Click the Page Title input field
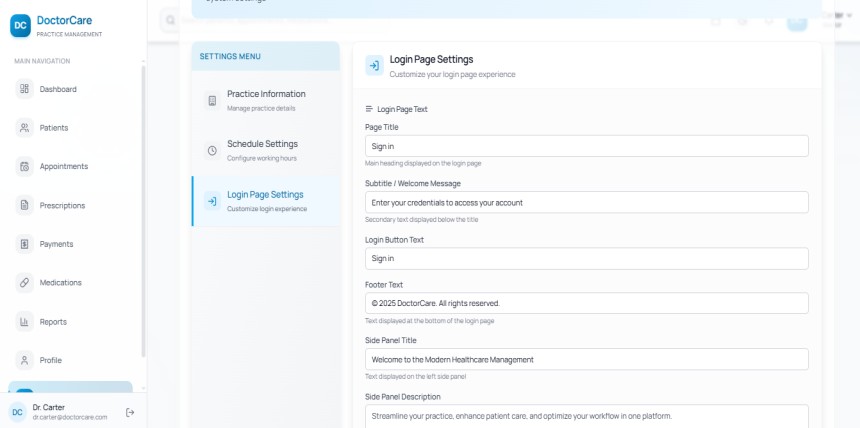Image resolution: width=860 pixels, height=428 pixels. 586,146
